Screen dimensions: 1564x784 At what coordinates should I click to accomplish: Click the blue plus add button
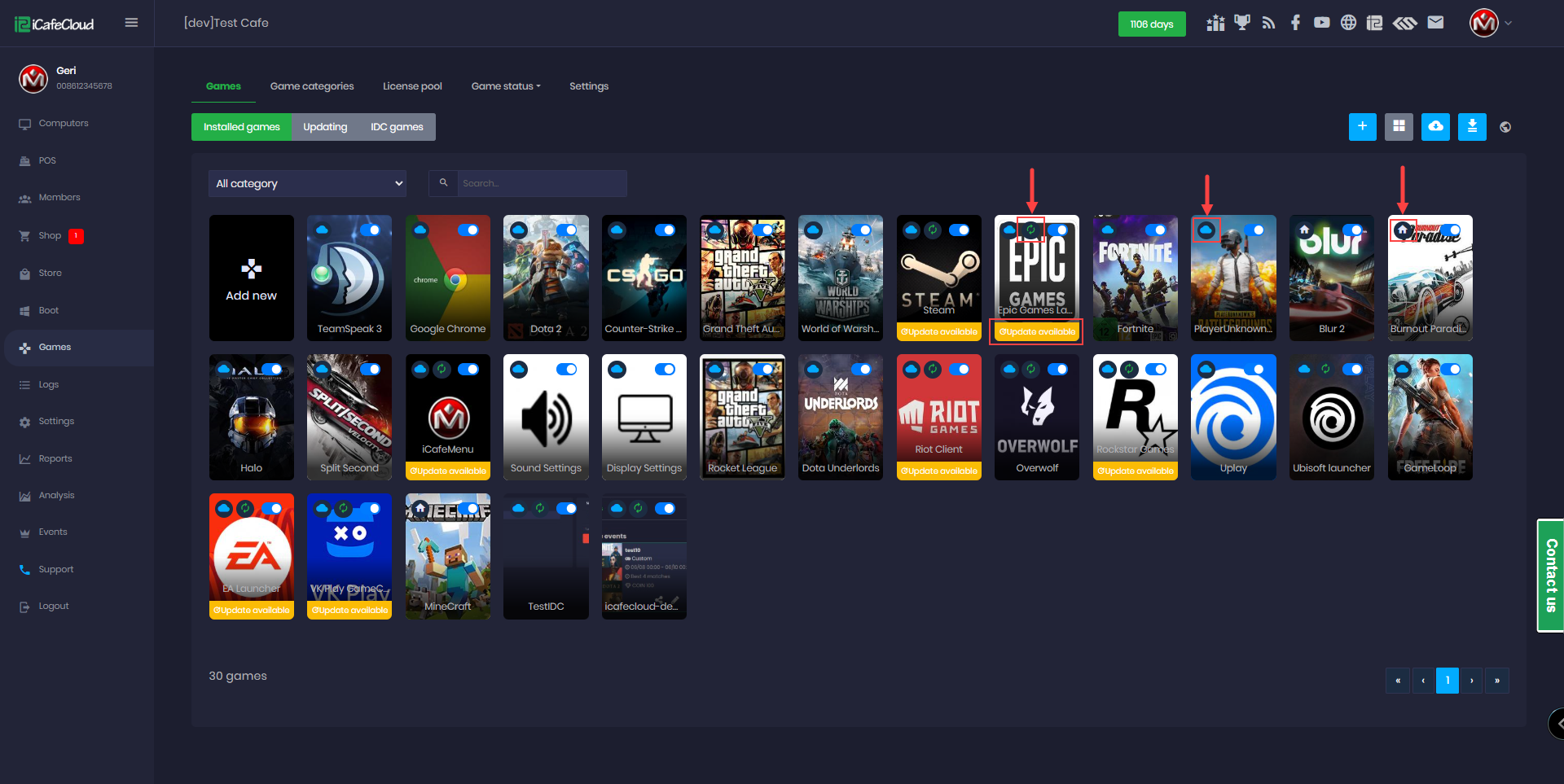(x=1362, y=126)
